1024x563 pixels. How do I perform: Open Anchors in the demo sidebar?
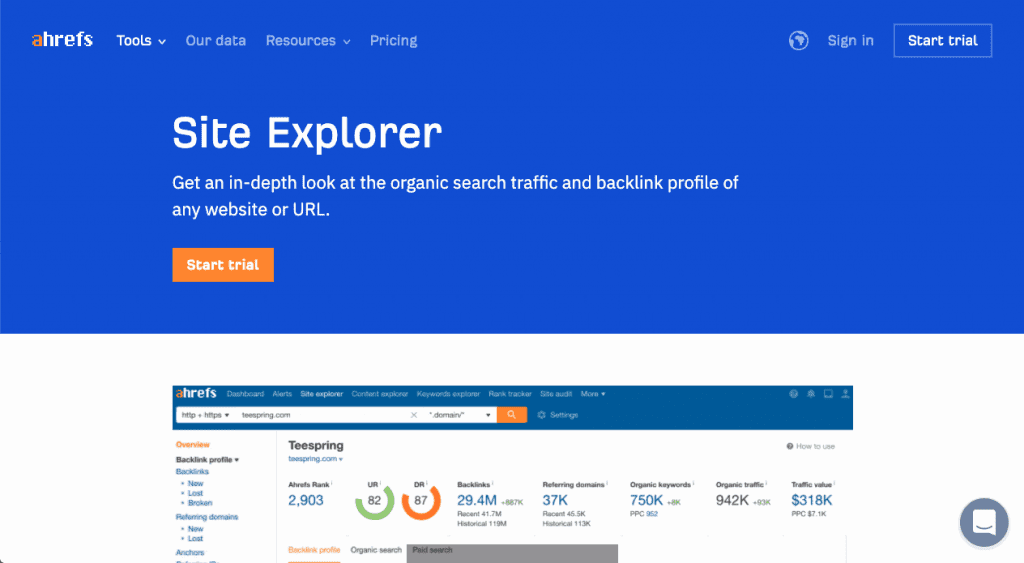point(190,553)
